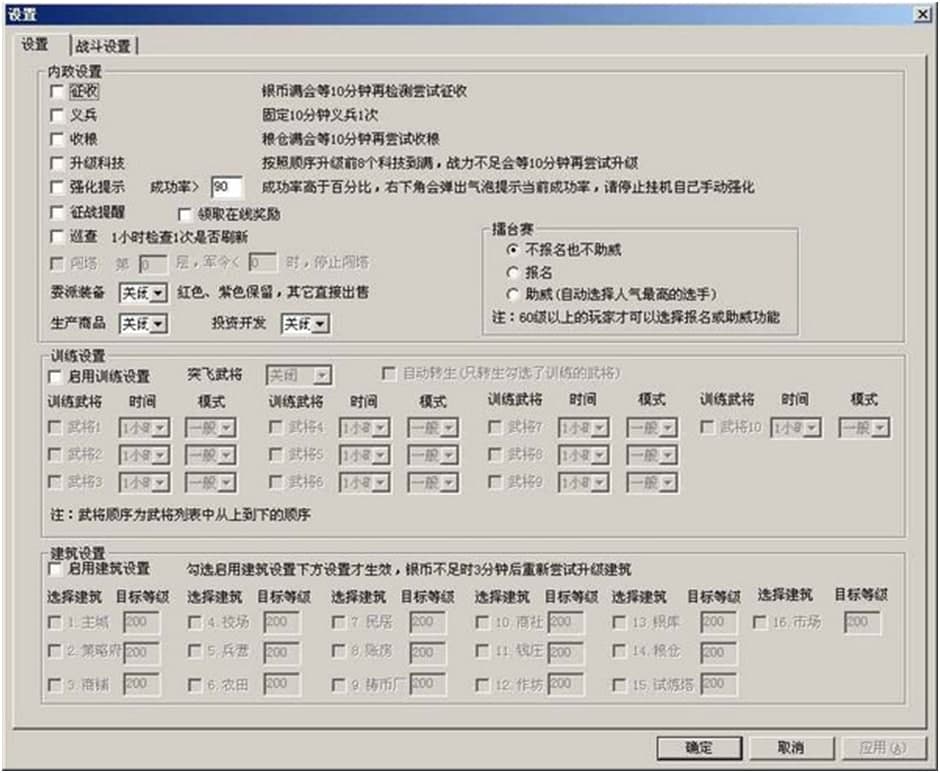This screenshot has height=773, width=940.
Task: Check building 1. 主城
Action: (55, 622)
